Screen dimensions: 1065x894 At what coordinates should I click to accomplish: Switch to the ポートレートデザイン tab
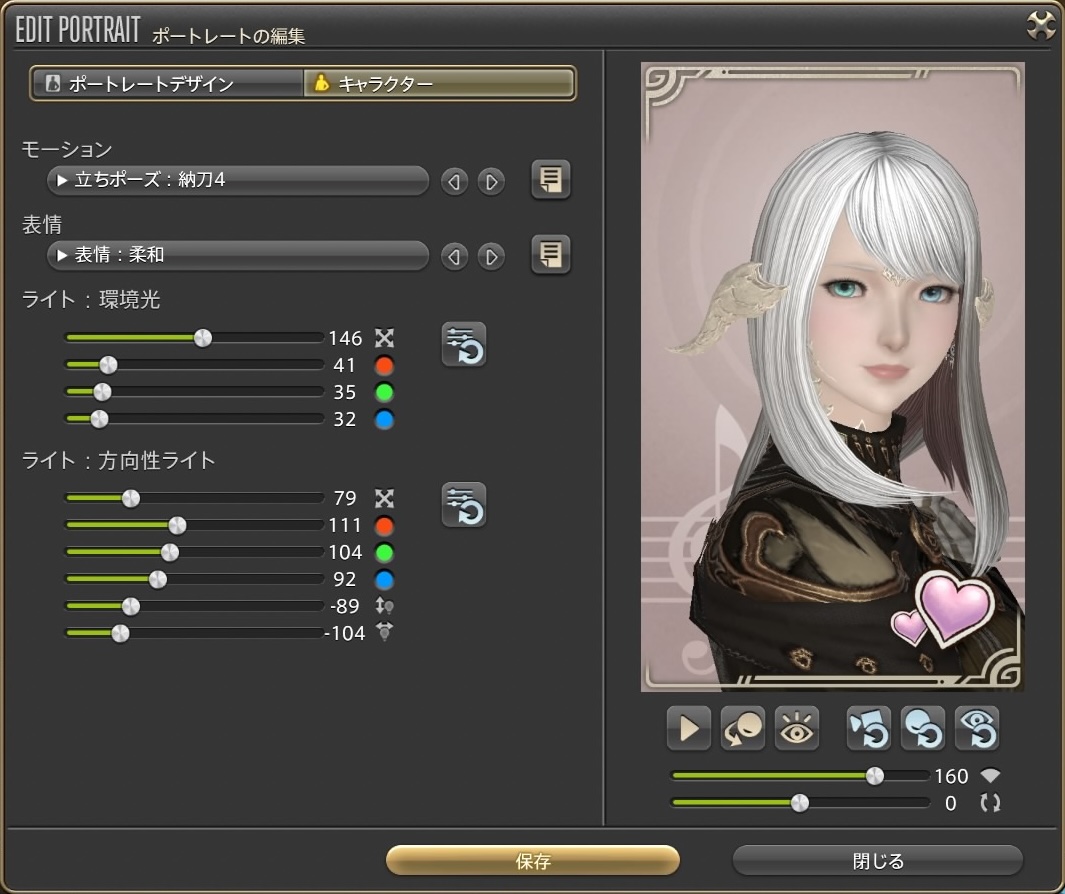click(167, 84)
